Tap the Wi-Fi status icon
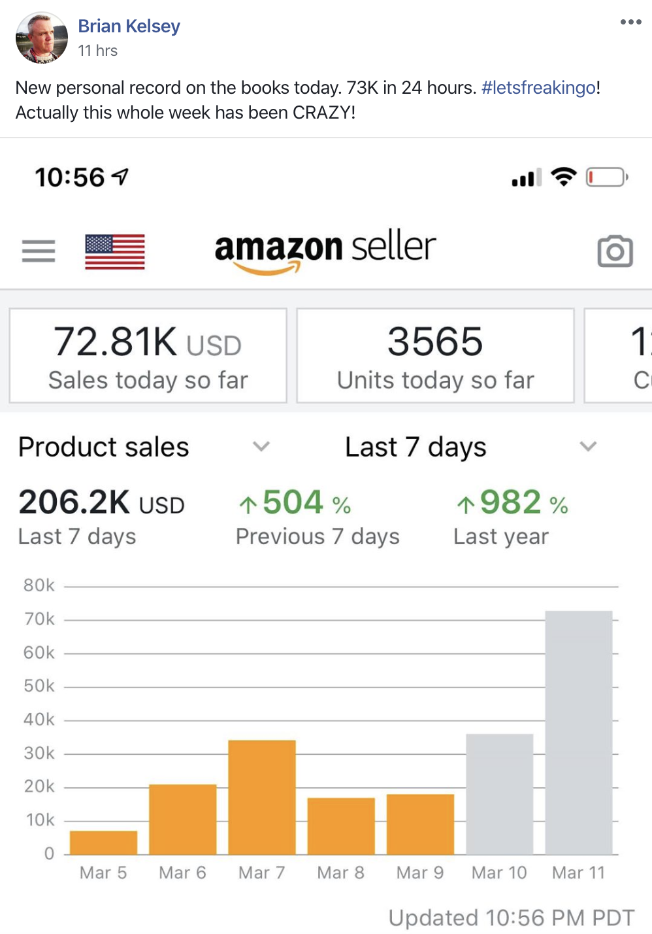Image resolution: width=652 pixels, height=934 pixels. point(563,177)
